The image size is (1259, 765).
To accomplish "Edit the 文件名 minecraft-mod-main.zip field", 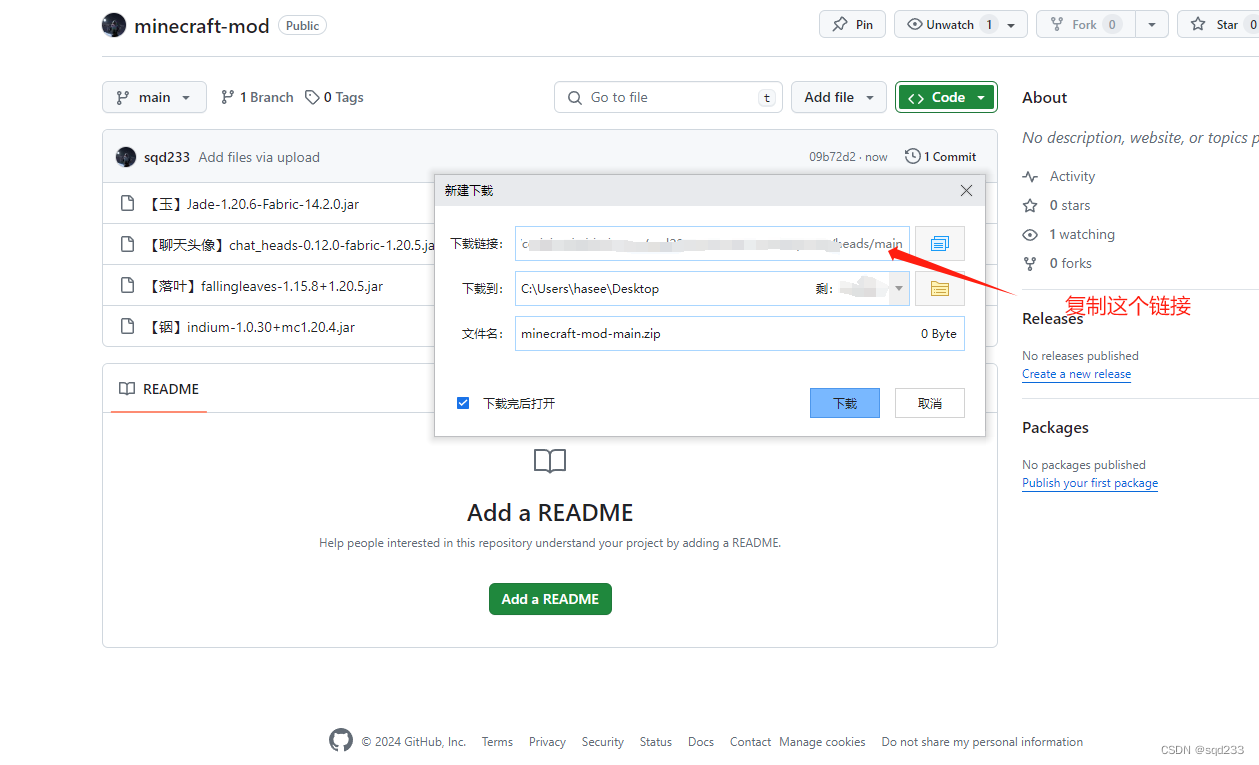I will coord(740,334).
